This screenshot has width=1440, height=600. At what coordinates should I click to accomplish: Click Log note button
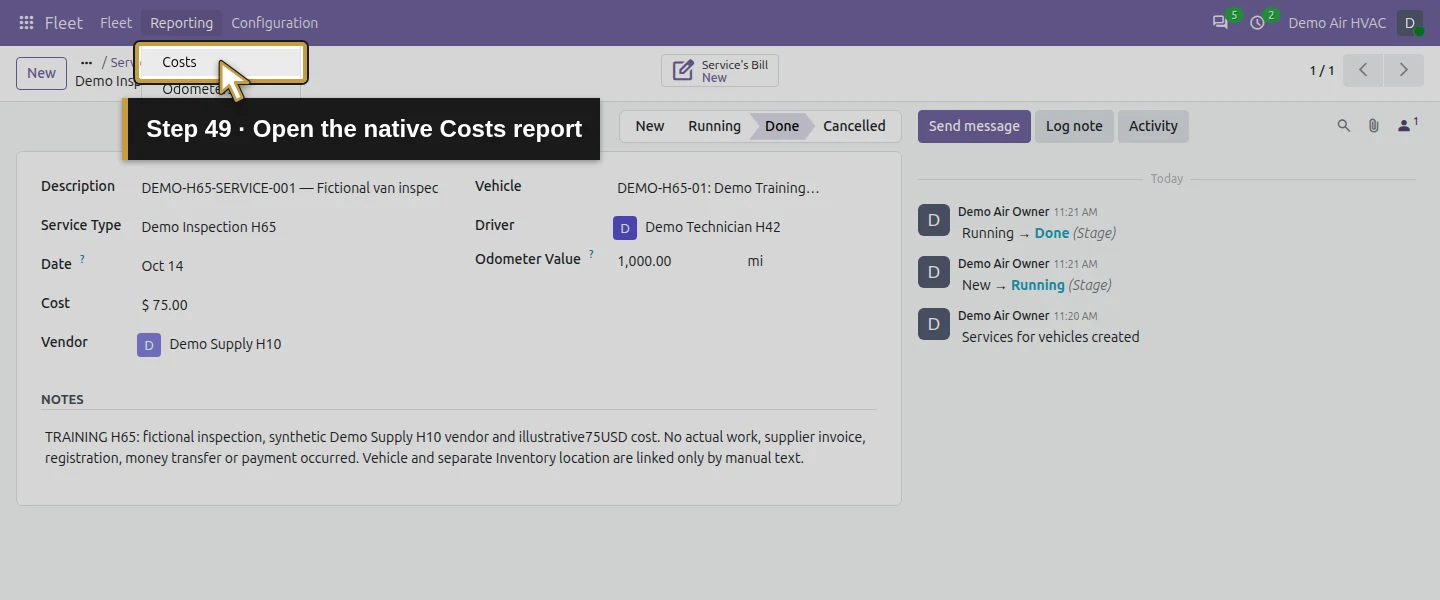(1074, 126)
